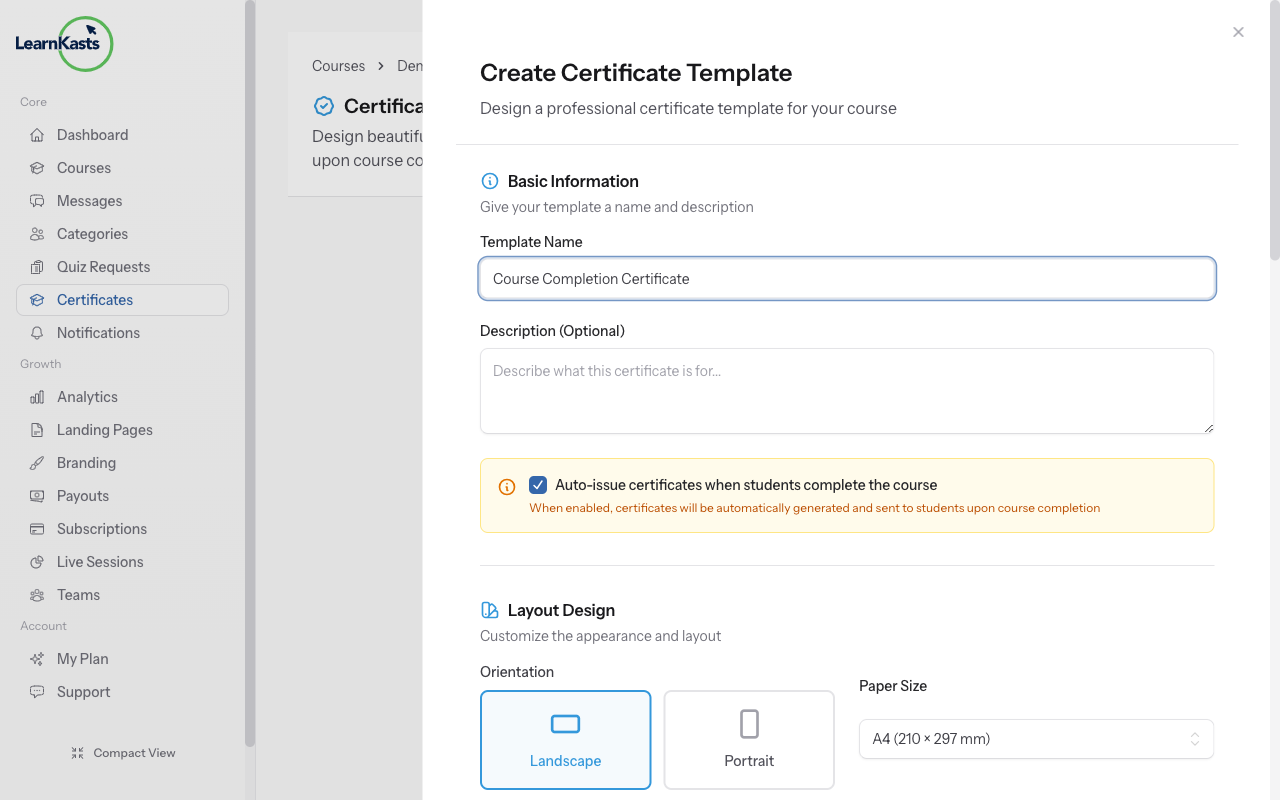The width and height of the screenshot is (1280, 800).
Task: Click the Courses breadcrumb link
Action: coord(338,66)
